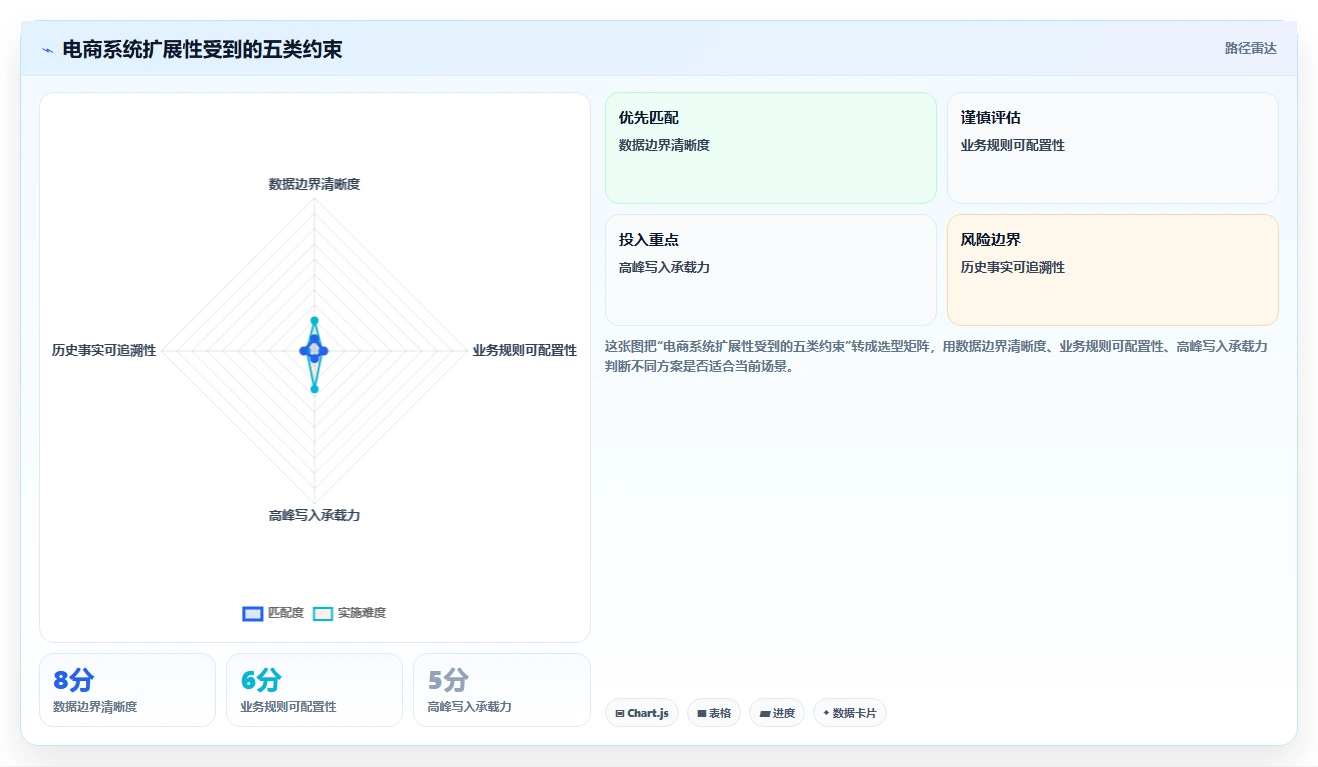Click the chart icon in the Chart.js chip
Image resolution: width=1318 pixels, height=767 pixels.
click(x=620, y=714)
